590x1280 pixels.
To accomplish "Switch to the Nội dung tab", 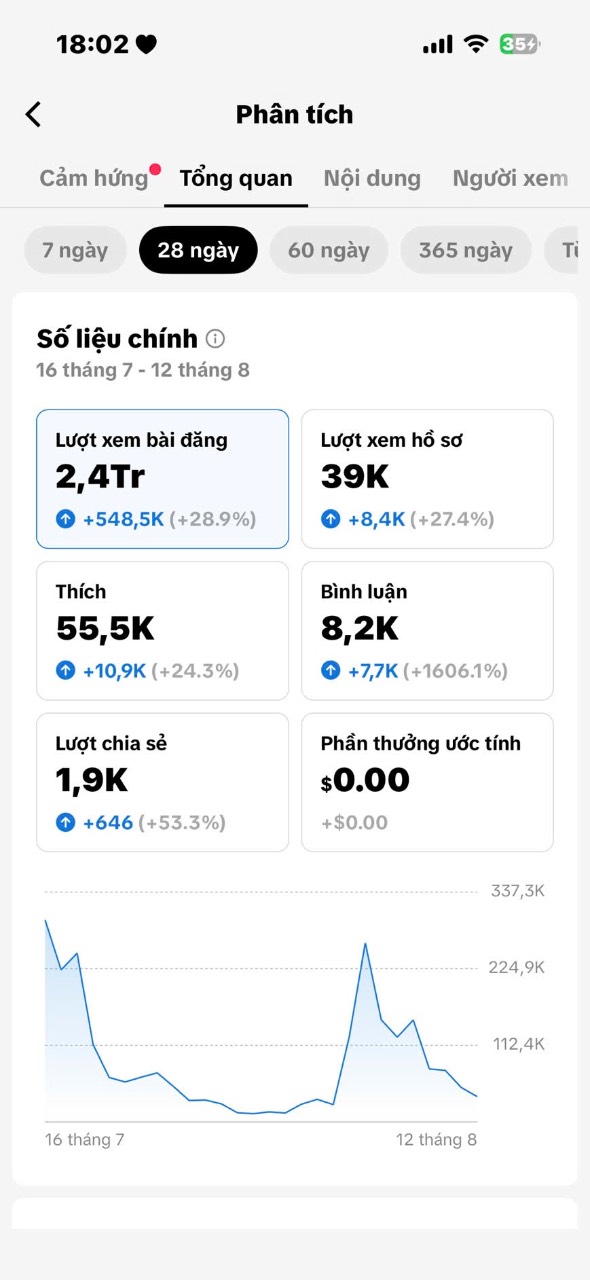I will (x=372, y=179).
